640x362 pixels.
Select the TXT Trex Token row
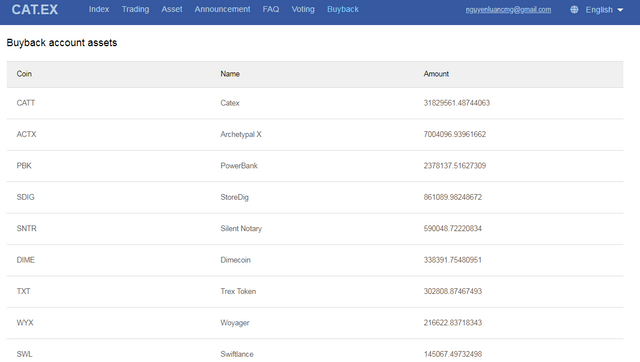315,291
